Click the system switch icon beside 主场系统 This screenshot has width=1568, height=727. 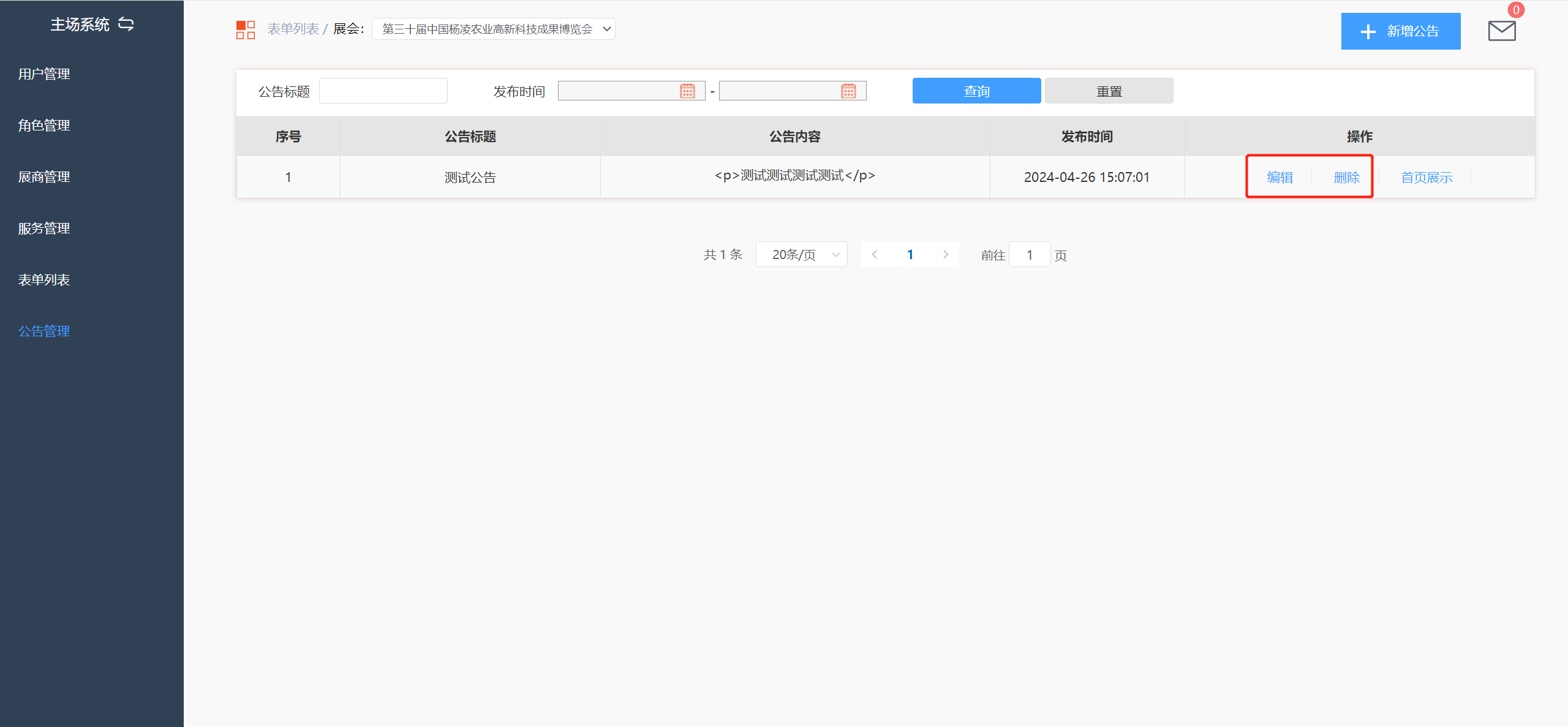coord(126,24)
